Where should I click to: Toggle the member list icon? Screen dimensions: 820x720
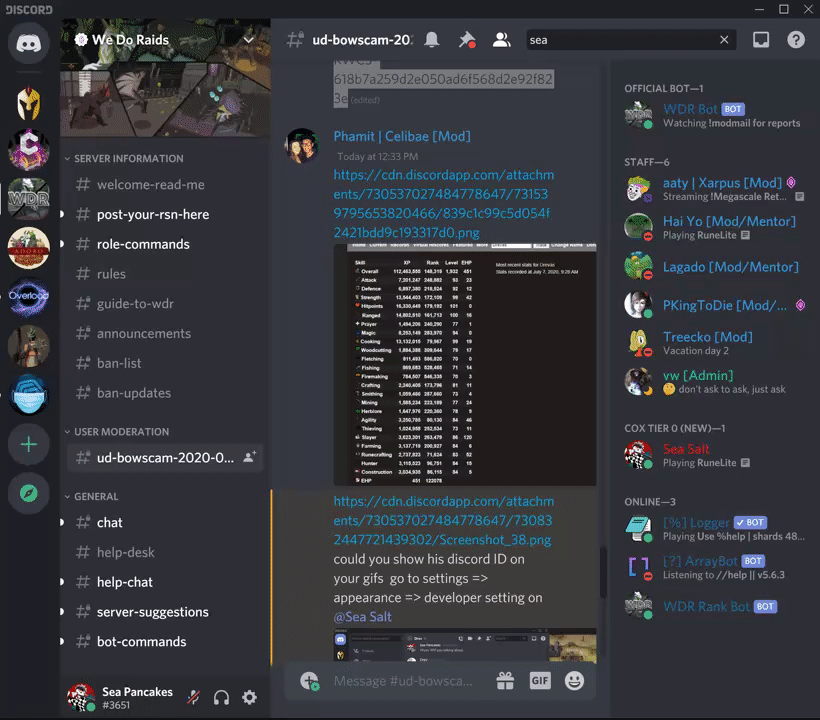[x=501, y=40]
